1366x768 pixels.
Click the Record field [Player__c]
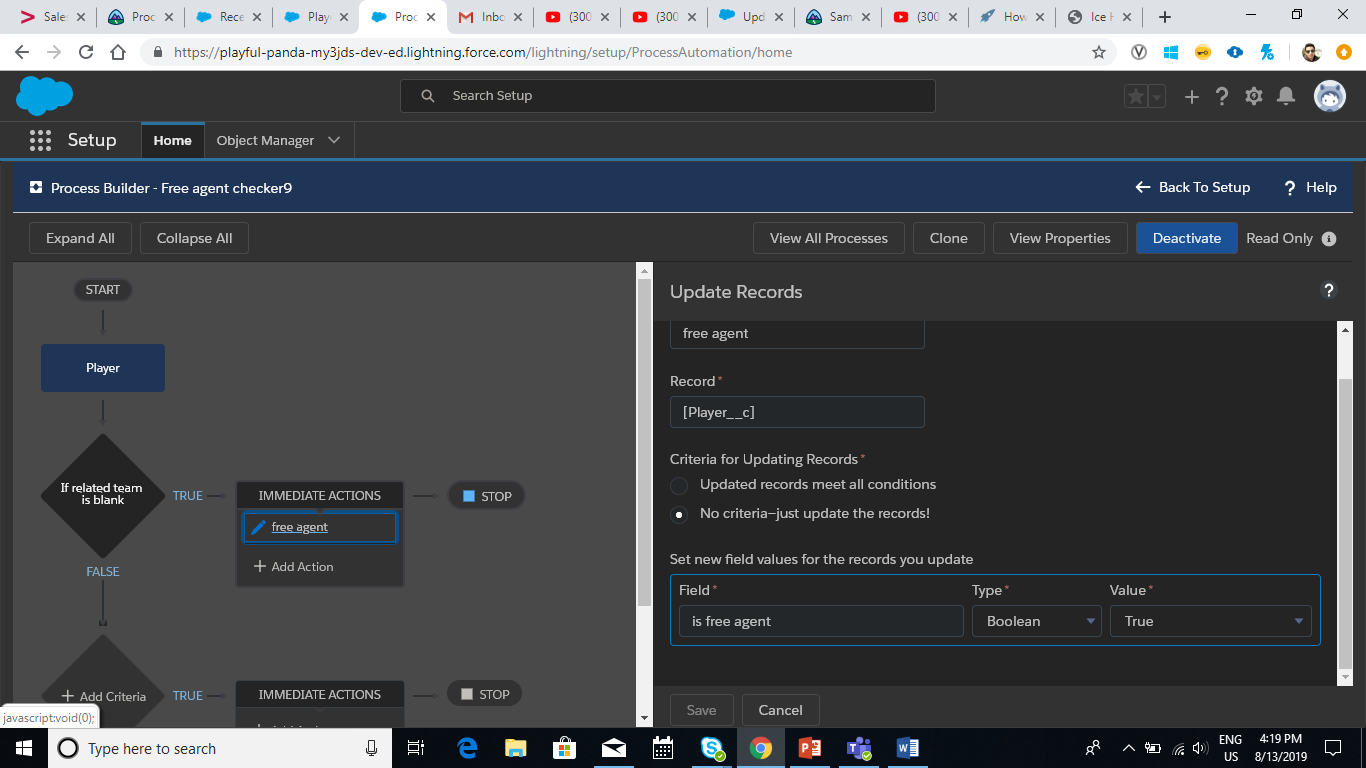tap(797, 412)
